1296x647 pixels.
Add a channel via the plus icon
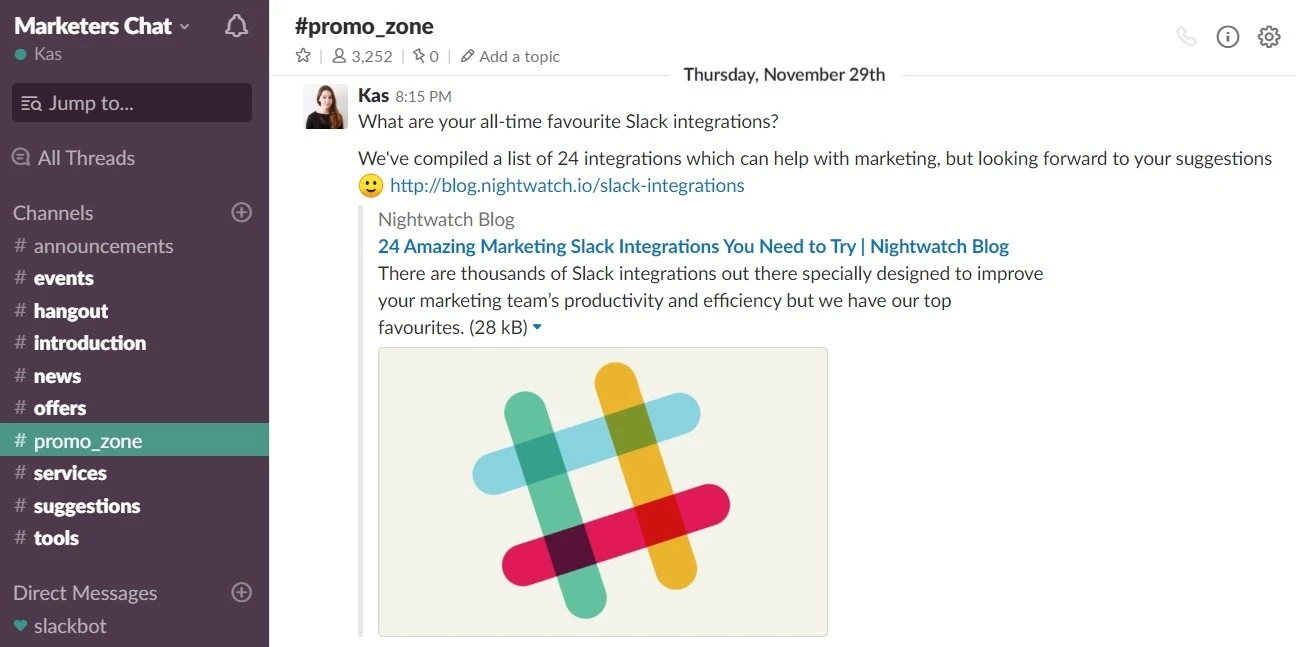point(241,212)
